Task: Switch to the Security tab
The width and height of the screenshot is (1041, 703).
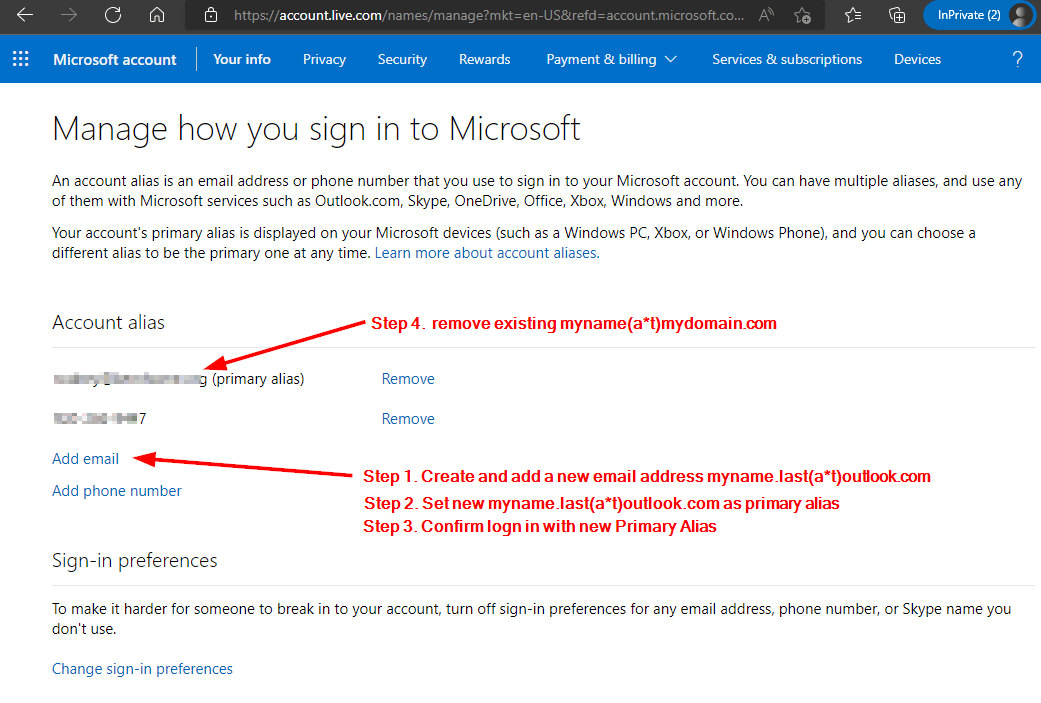Action: pos(402,59)
